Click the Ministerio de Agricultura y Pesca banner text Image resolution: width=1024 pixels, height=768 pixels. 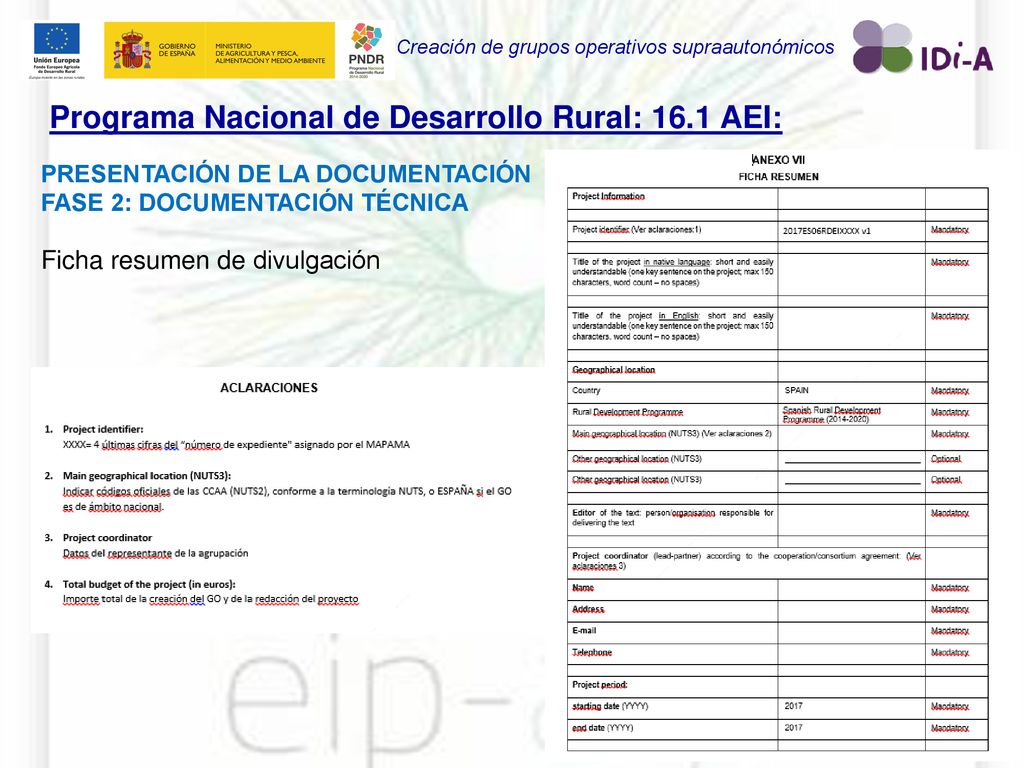pos(270,54)
